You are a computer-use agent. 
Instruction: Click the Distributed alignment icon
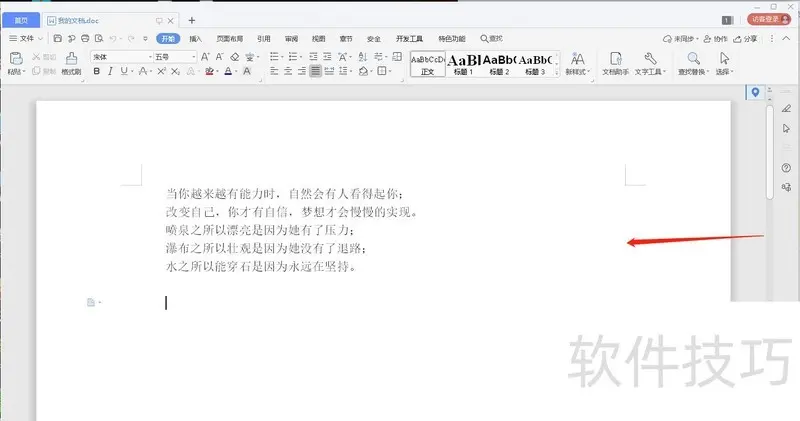pos(330,71)
